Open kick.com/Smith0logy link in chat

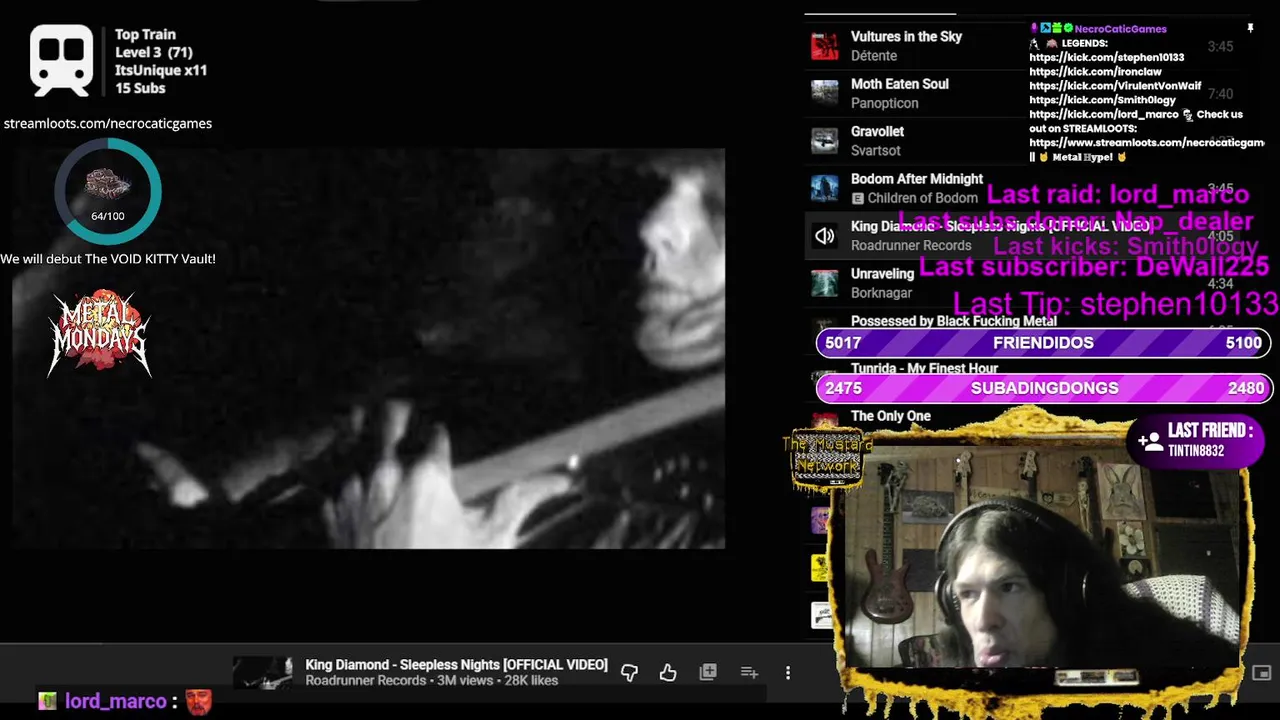click(x=1102, y=100)
